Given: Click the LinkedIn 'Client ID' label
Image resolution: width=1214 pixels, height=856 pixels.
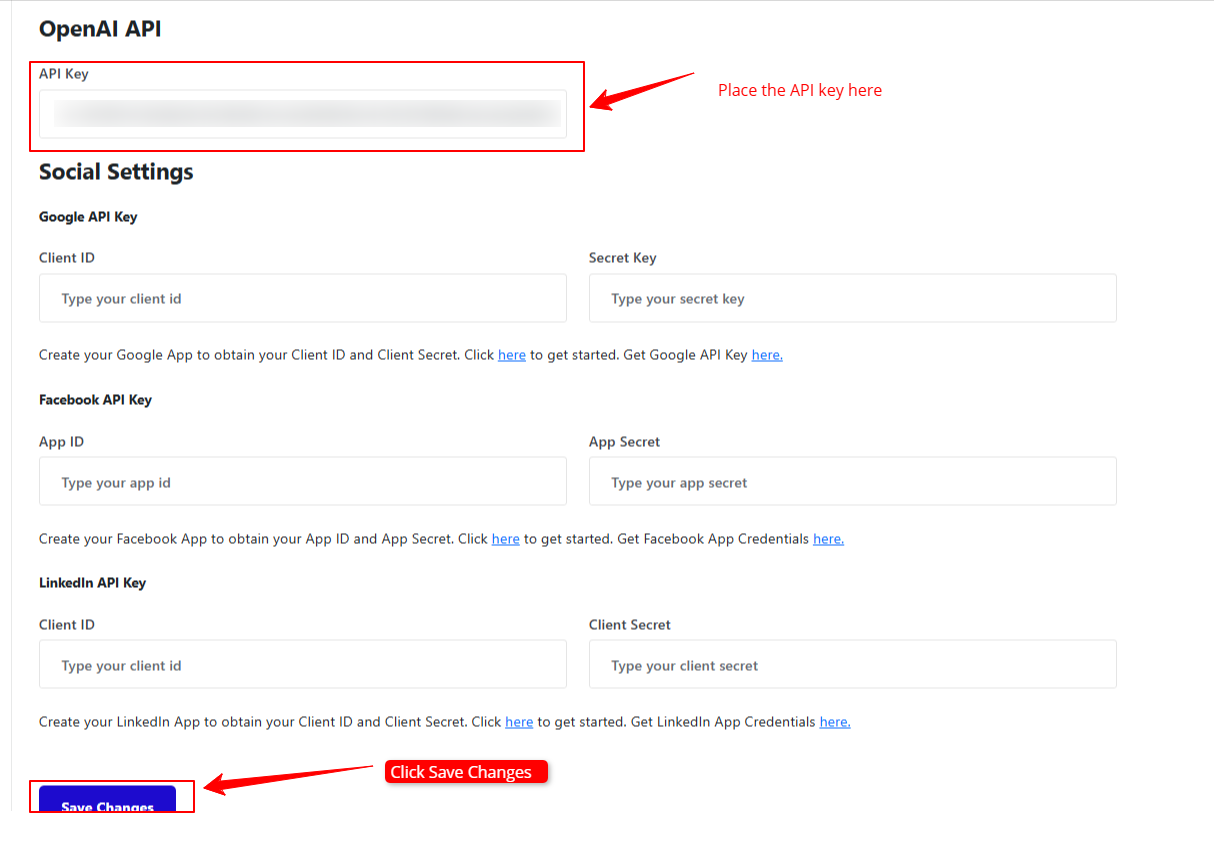Looking at the screenshot, I should coord(67,624).
